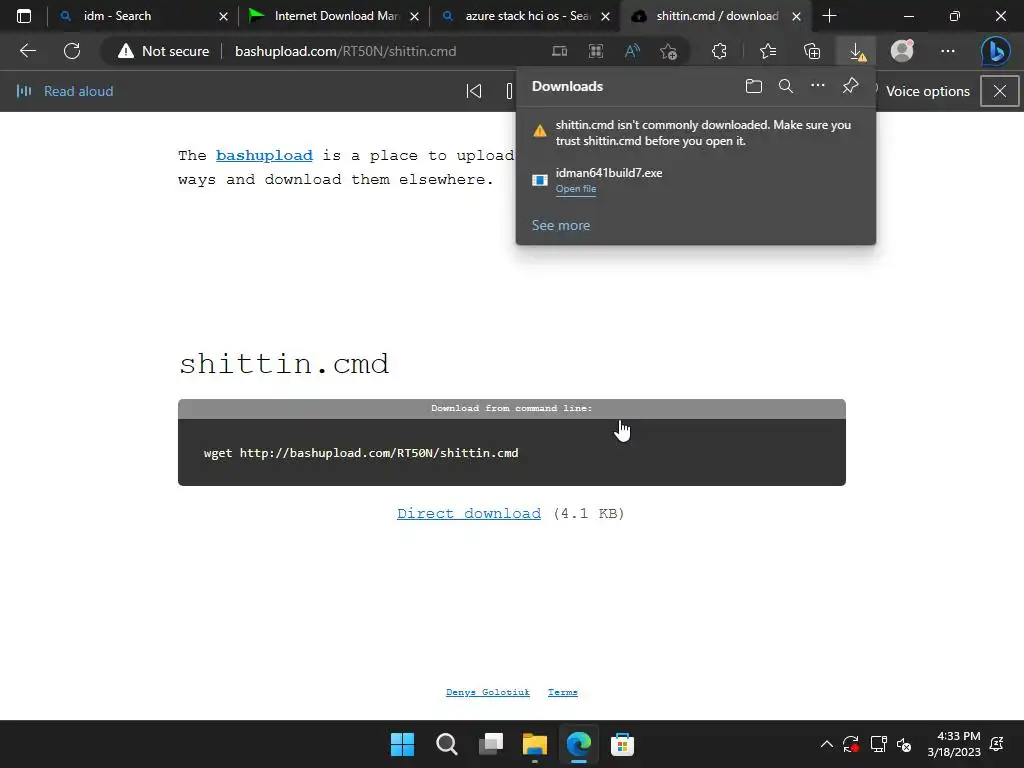Click See more in Downloads panel
The height and width of the screenshot is (768, 1024).
click(x=560, y=225)
